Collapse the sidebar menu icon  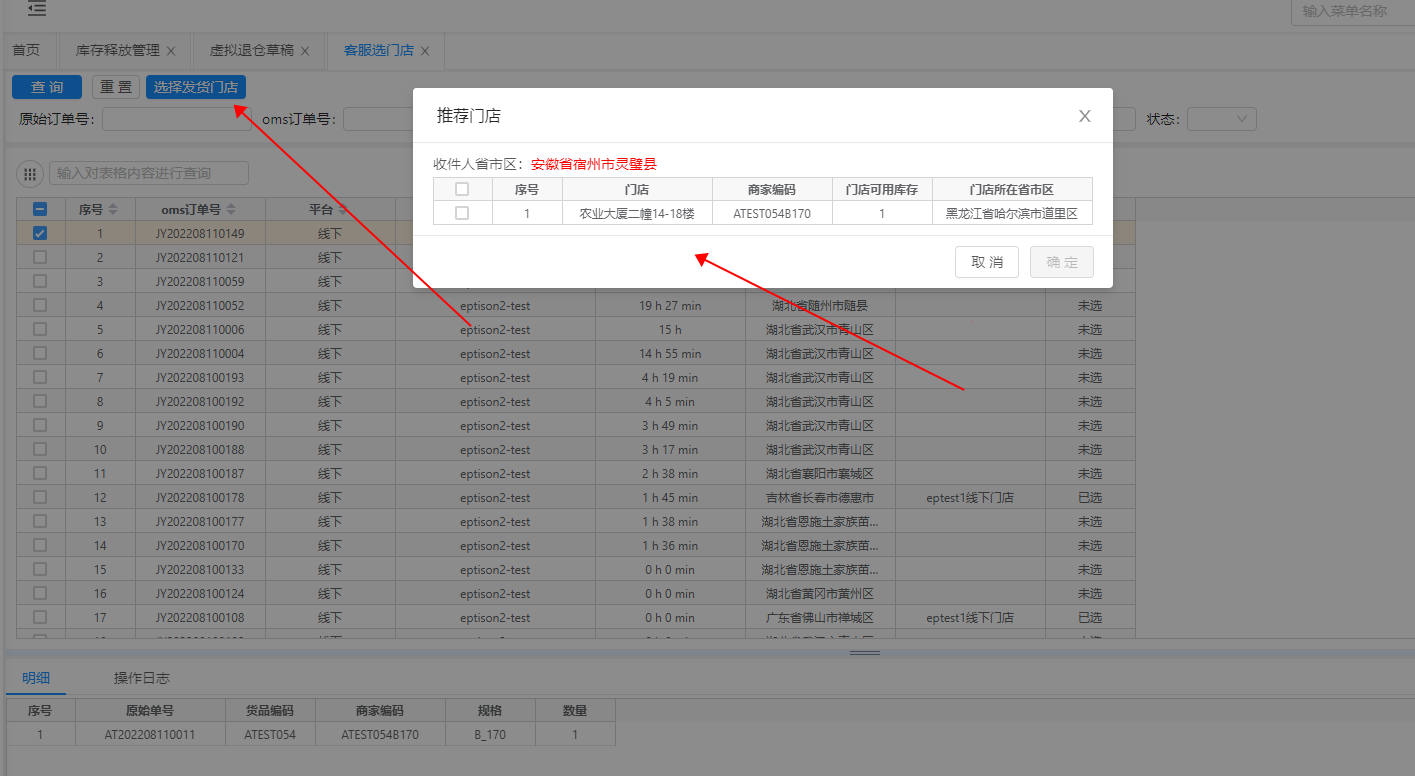(37, 10)
